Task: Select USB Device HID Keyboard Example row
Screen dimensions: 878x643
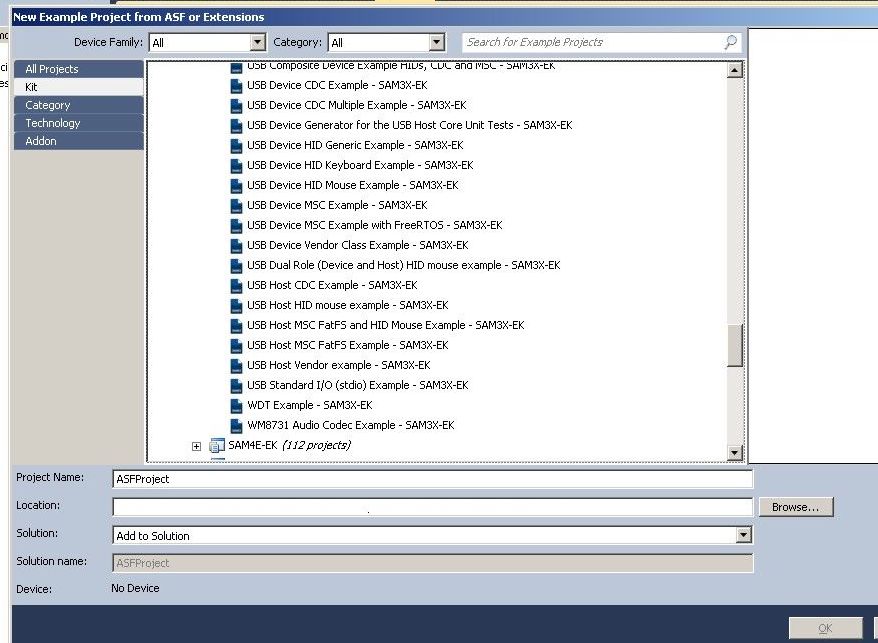Action: (360, 165)
